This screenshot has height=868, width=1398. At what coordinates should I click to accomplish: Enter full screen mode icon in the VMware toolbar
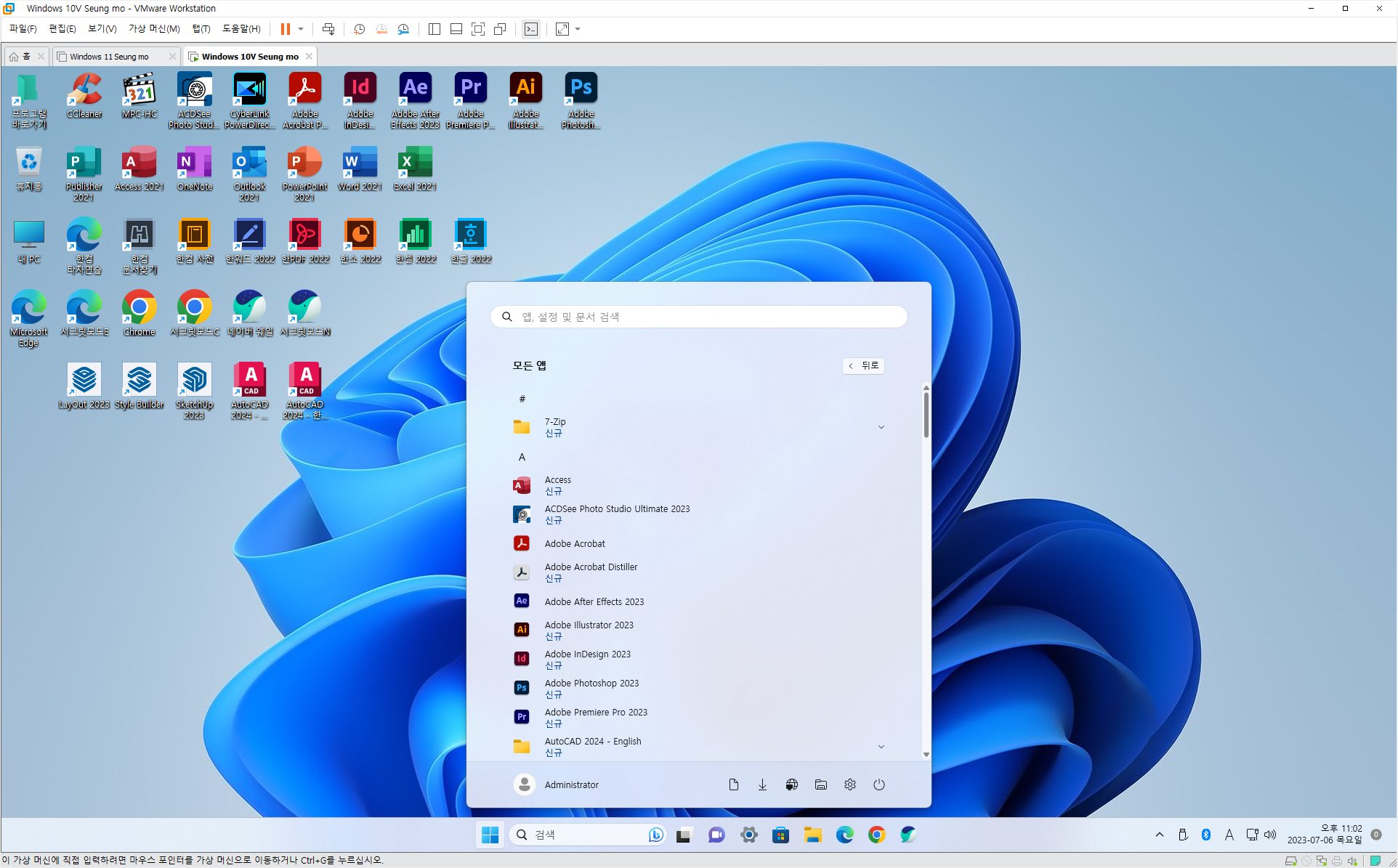point(478,29)
